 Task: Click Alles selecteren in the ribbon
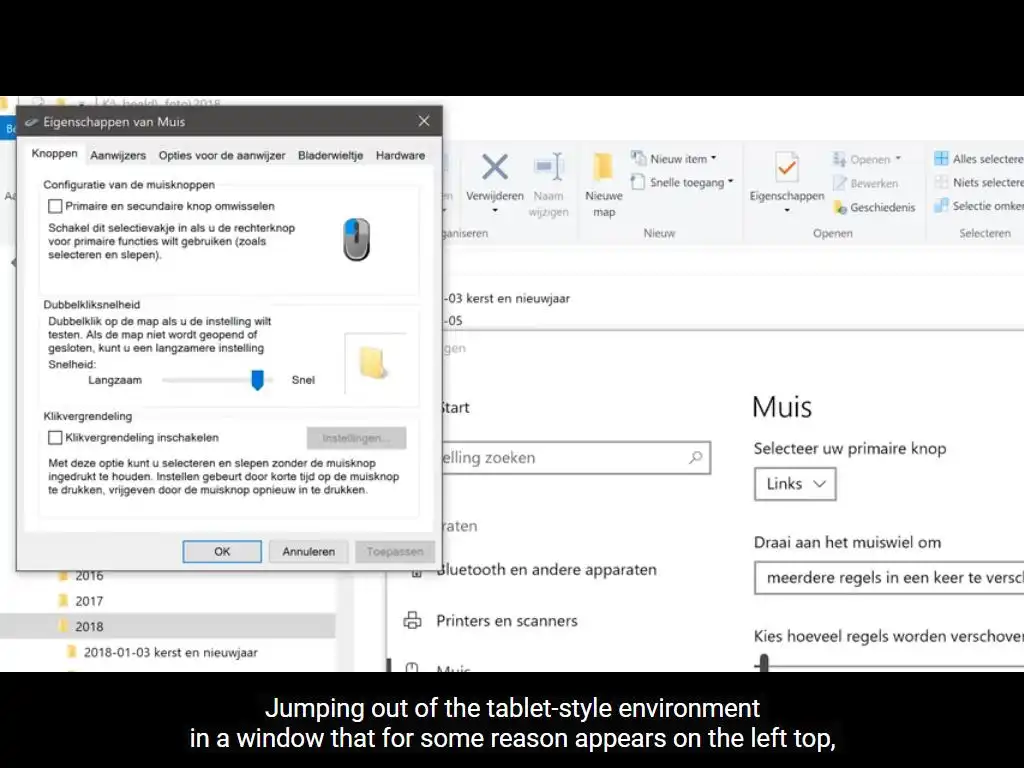tap(978, 159)
